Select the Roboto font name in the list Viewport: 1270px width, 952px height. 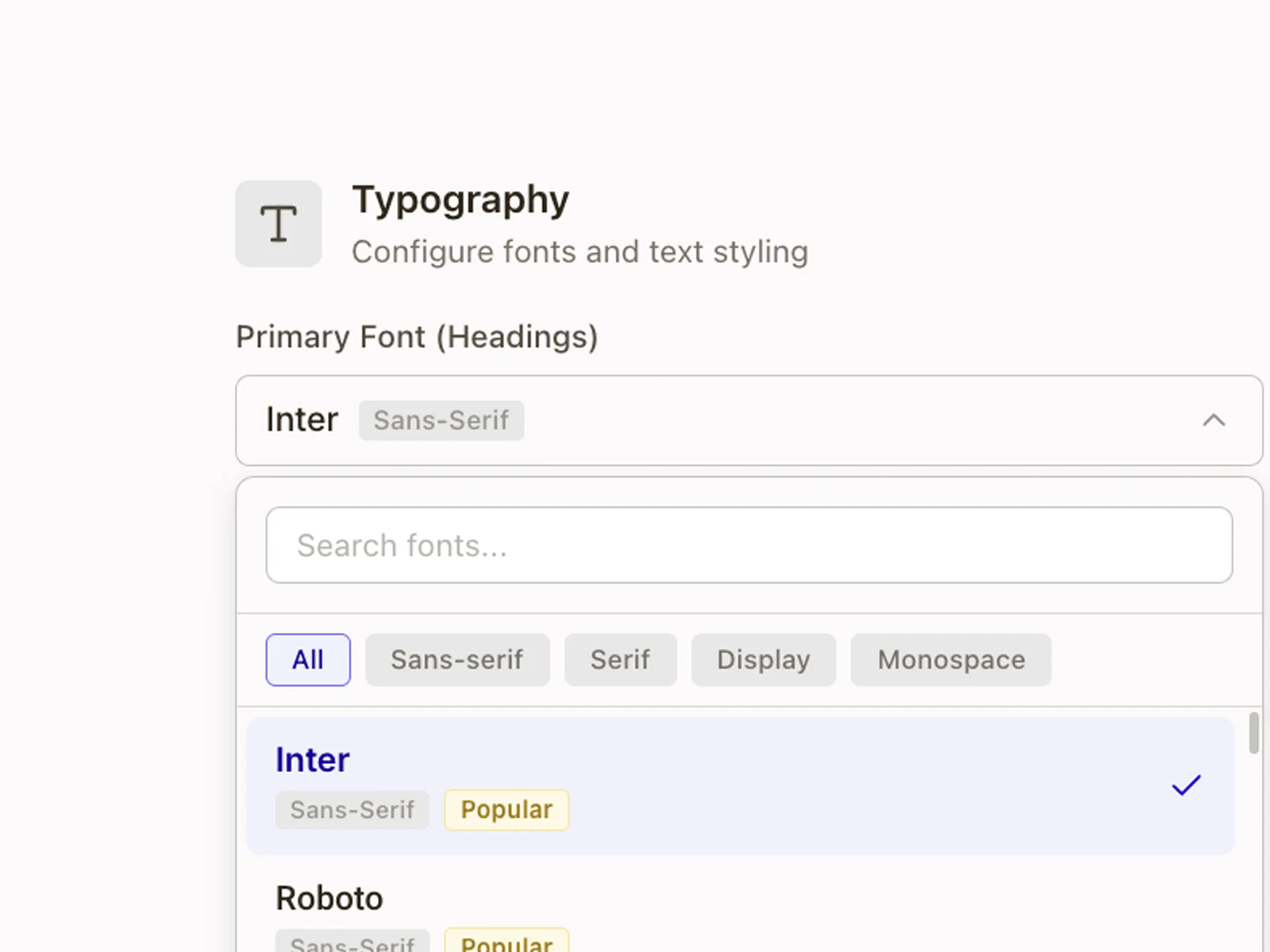pyautogui.click(x=329, y=899)
